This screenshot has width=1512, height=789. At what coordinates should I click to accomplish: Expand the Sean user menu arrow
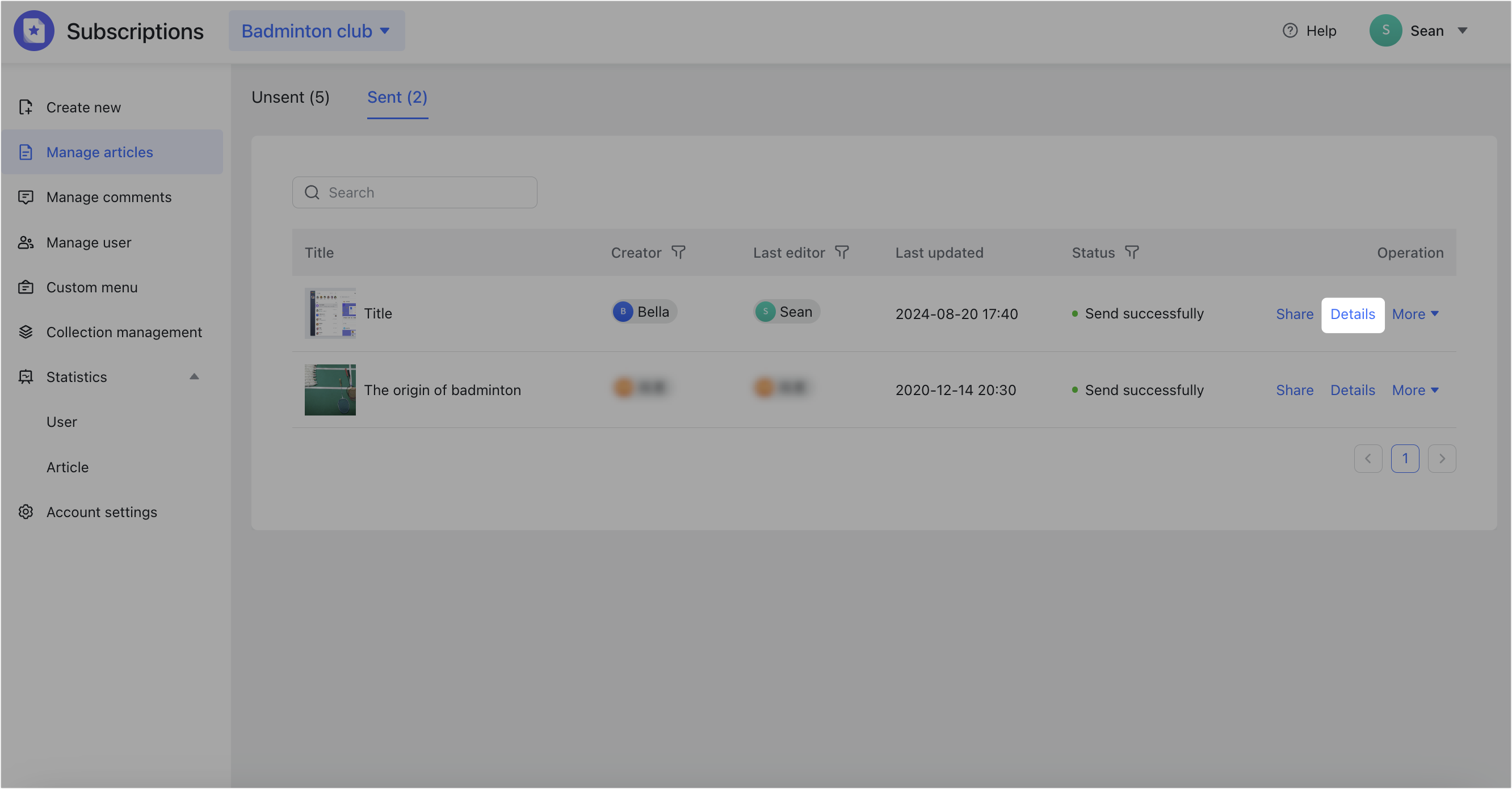coord(1462,31)
